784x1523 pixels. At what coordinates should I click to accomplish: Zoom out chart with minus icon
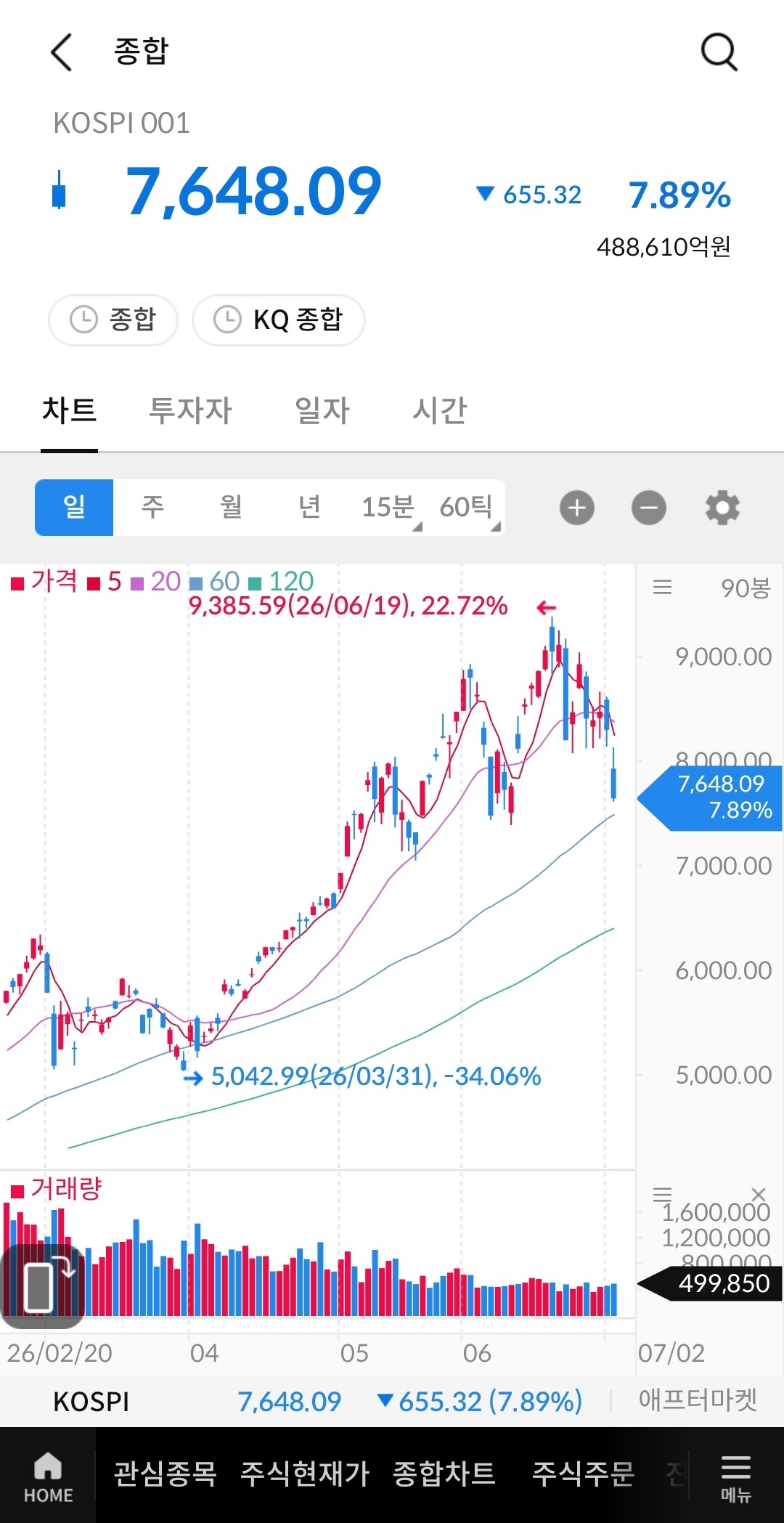click(x=649, y=508)
